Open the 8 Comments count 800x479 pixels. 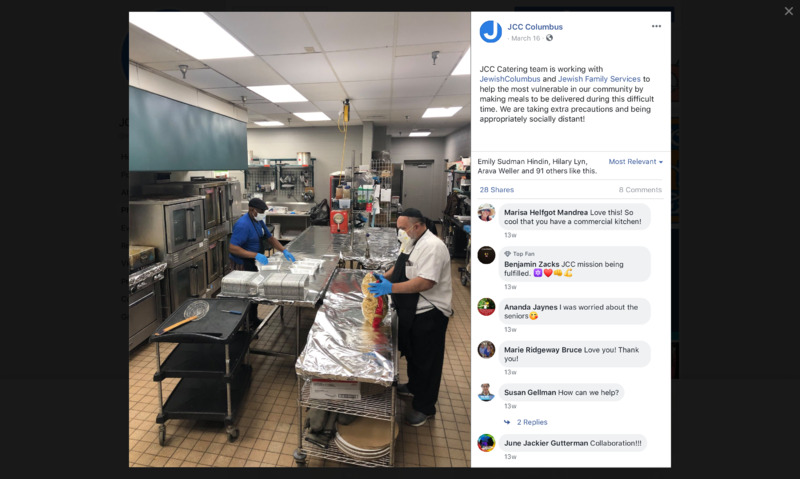point(640,190)
